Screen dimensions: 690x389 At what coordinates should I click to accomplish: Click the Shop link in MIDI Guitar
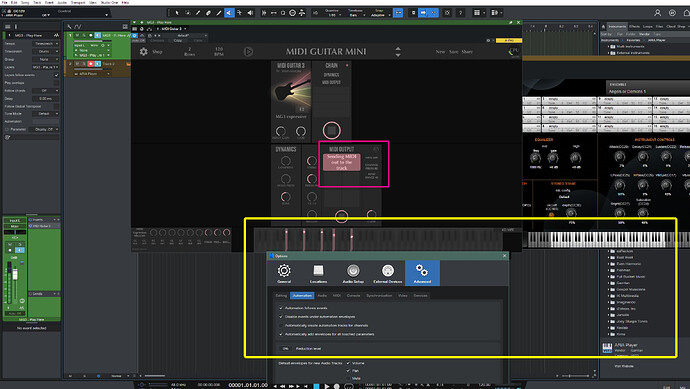coord(157,51)
